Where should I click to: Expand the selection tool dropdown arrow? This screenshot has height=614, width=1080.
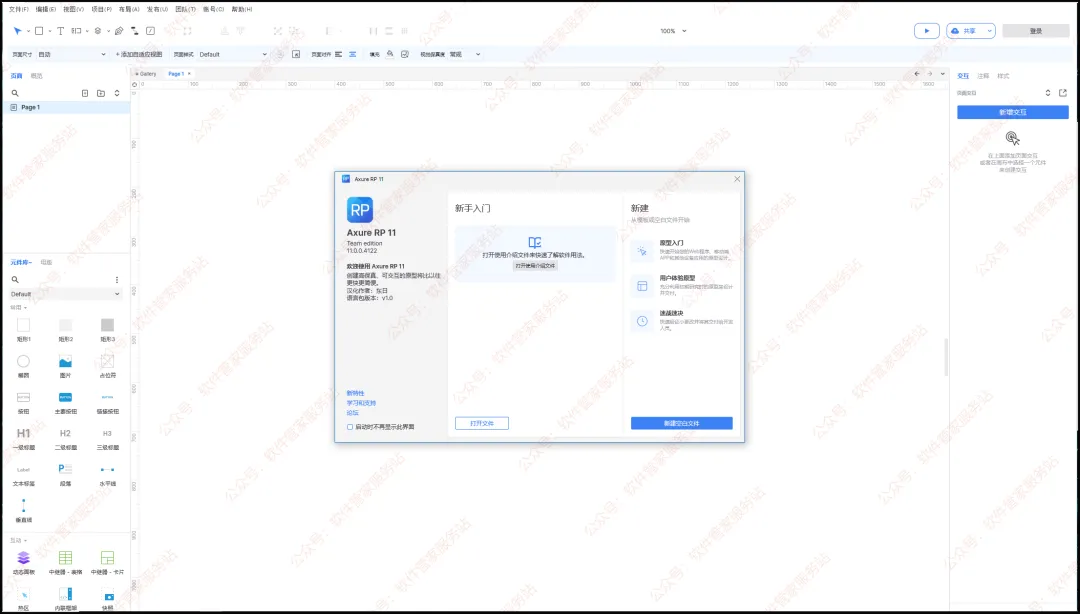click(x=28, y=31)
